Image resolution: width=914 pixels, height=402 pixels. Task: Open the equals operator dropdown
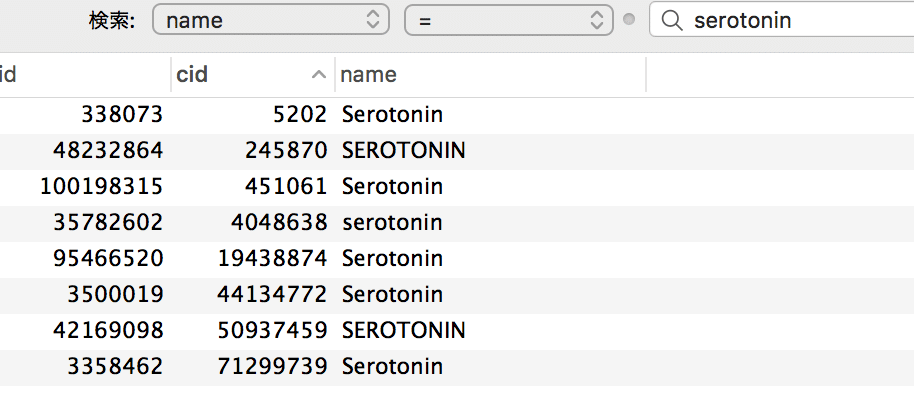tap(509, 20)
